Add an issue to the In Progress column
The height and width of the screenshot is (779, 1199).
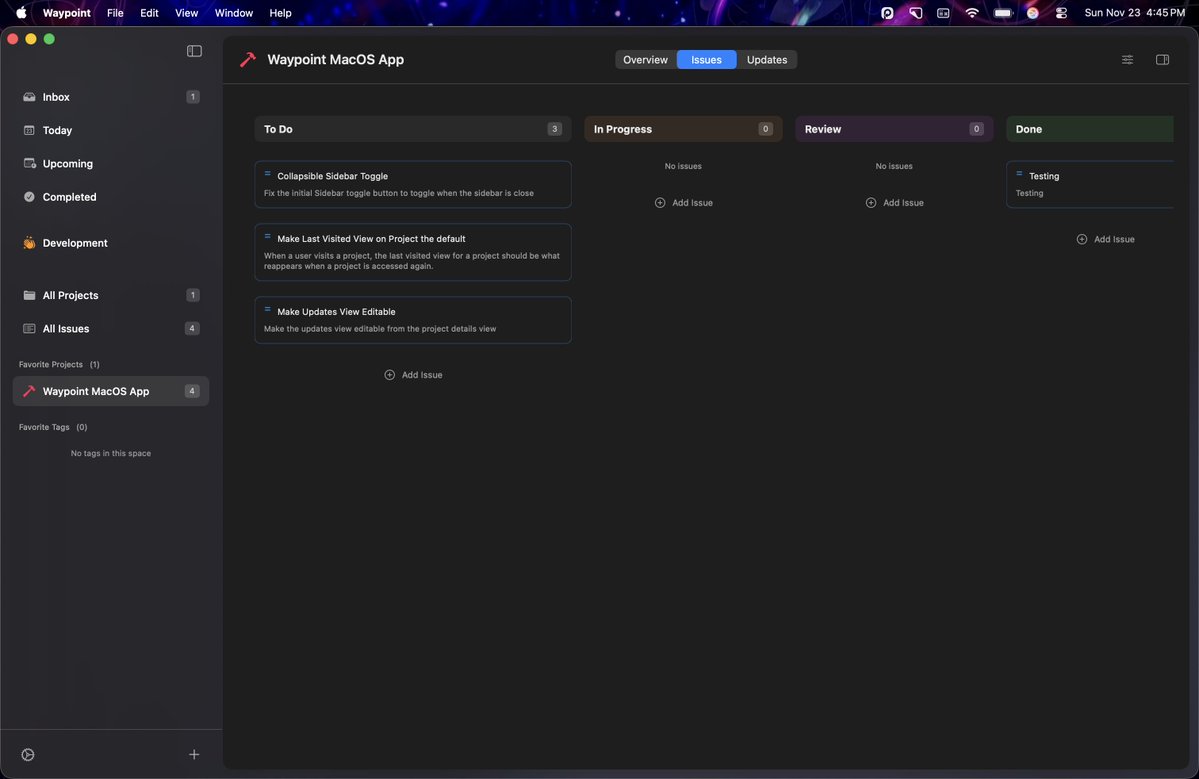tap(683, 202)
